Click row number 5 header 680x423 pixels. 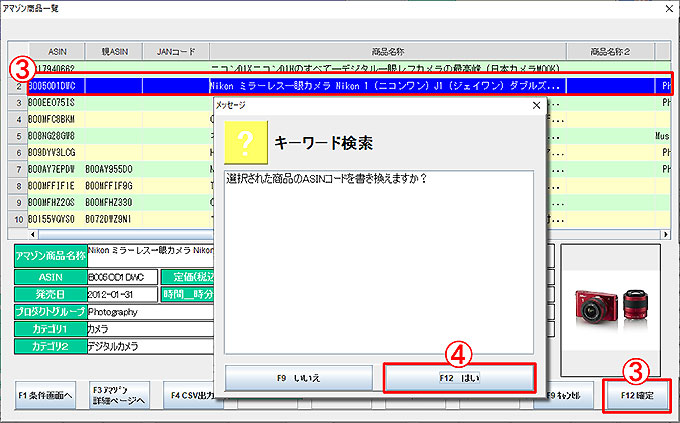(18, 136)
